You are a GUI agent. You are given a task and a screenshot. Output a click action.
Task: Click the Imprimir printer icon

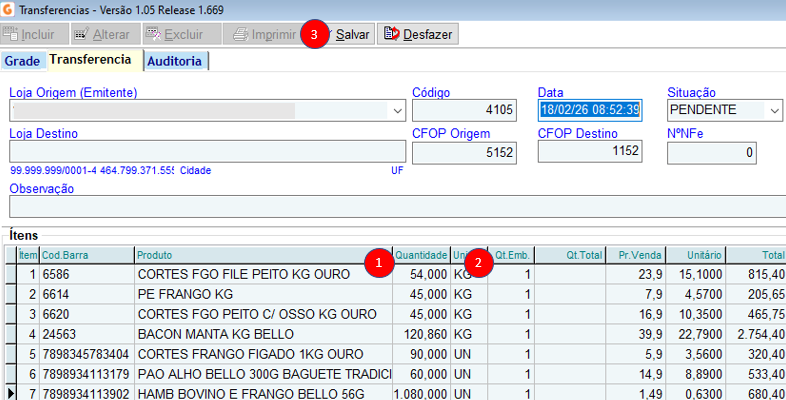click(x=240, y=34)
